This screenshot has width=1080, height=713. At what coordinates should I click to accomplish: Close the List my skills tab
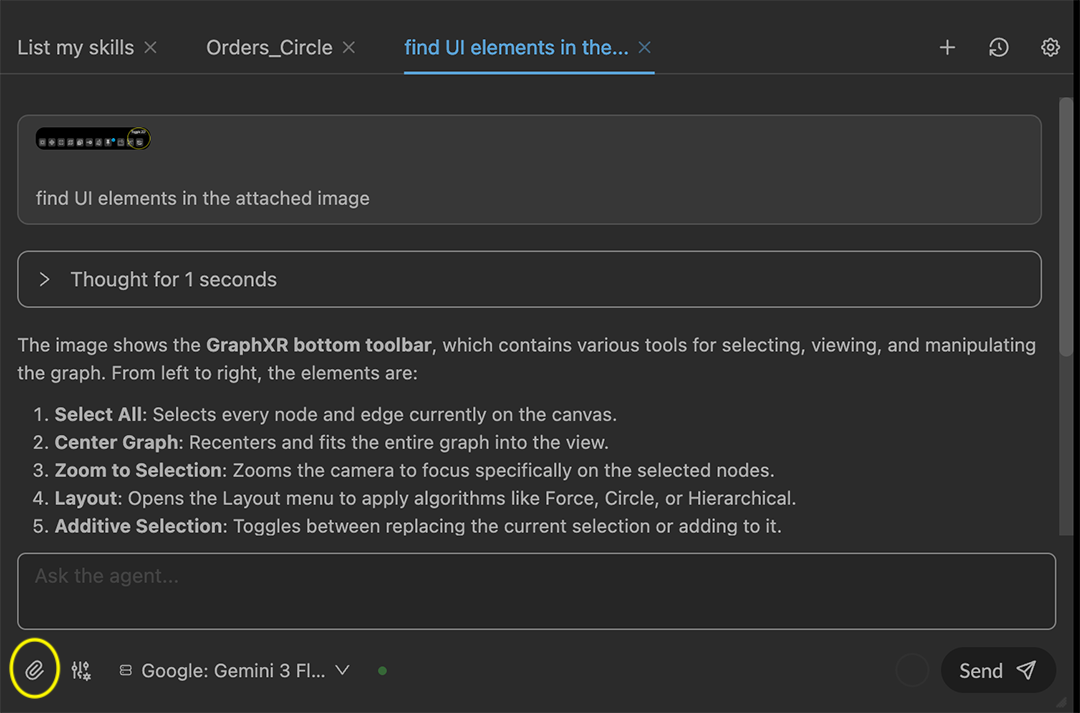click(150, 48)
